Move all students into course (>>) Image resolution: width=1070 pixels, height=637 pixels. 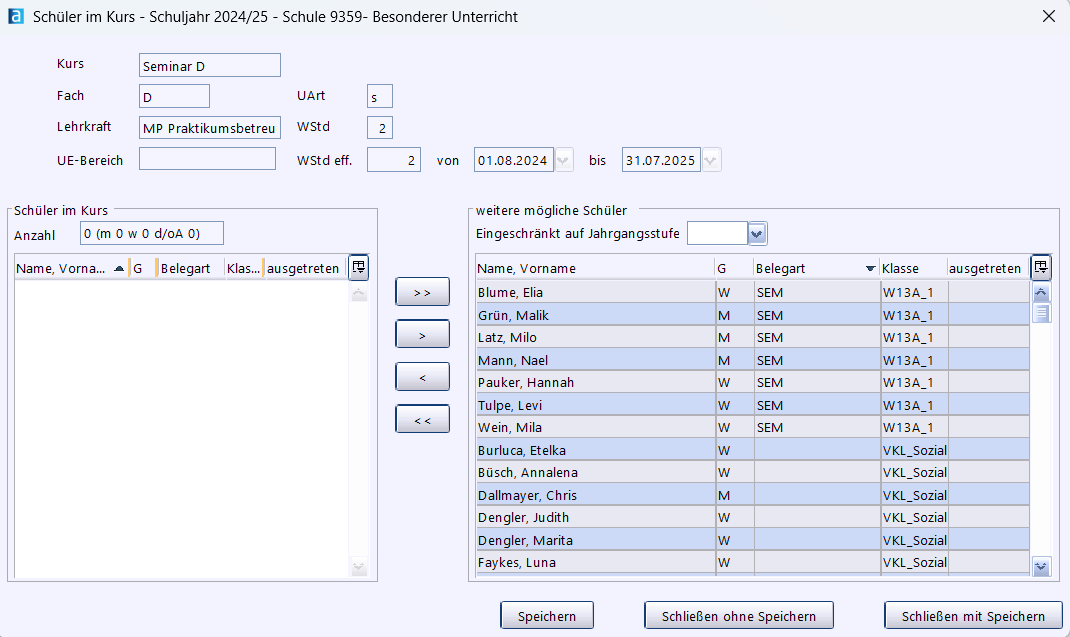pyautogui.click(x=422, y=292)
